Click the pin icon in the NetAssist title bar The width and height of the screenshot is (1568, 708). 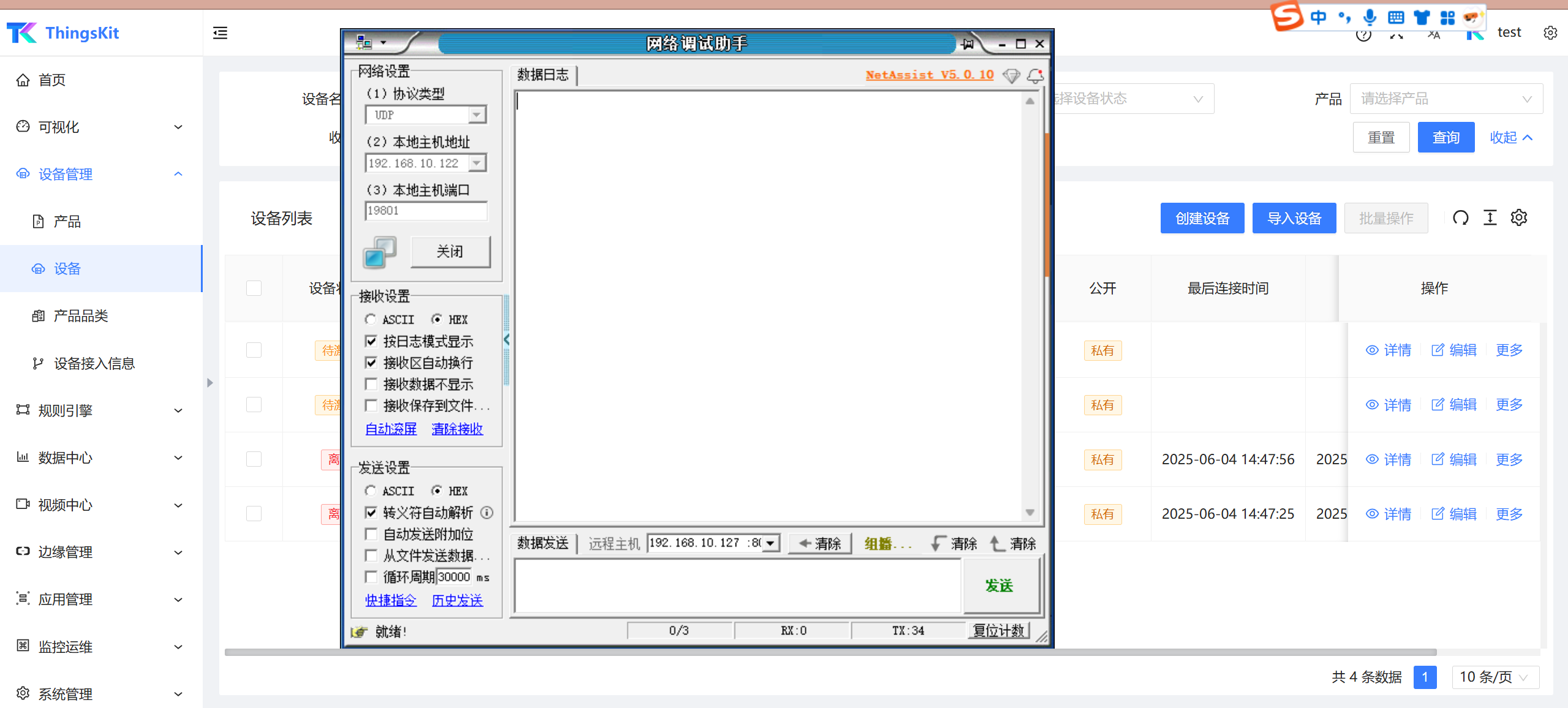[968, 43]
